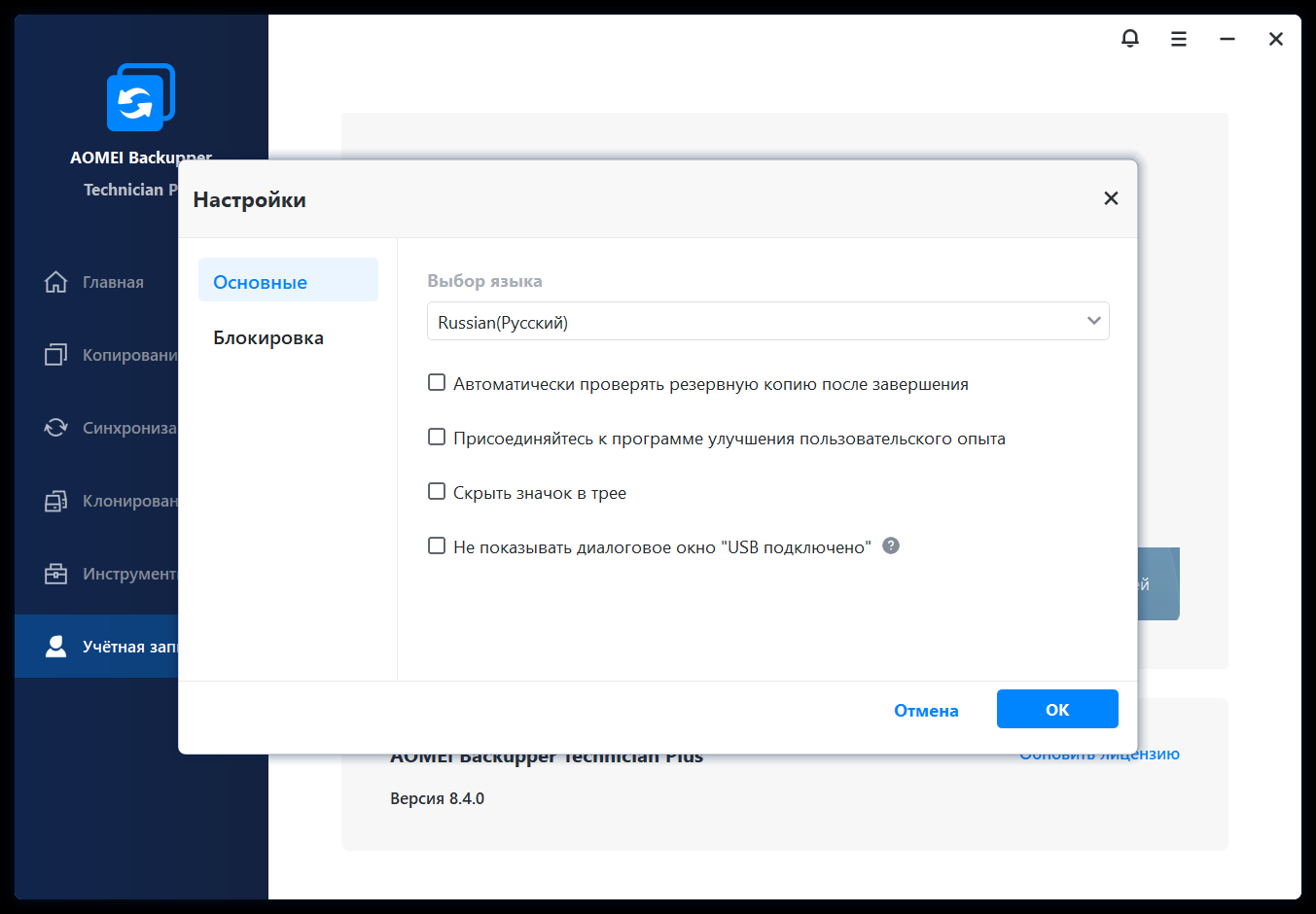Enable automatic backup verification after completion
1316x914 pixels.
(x=437, y=383)
